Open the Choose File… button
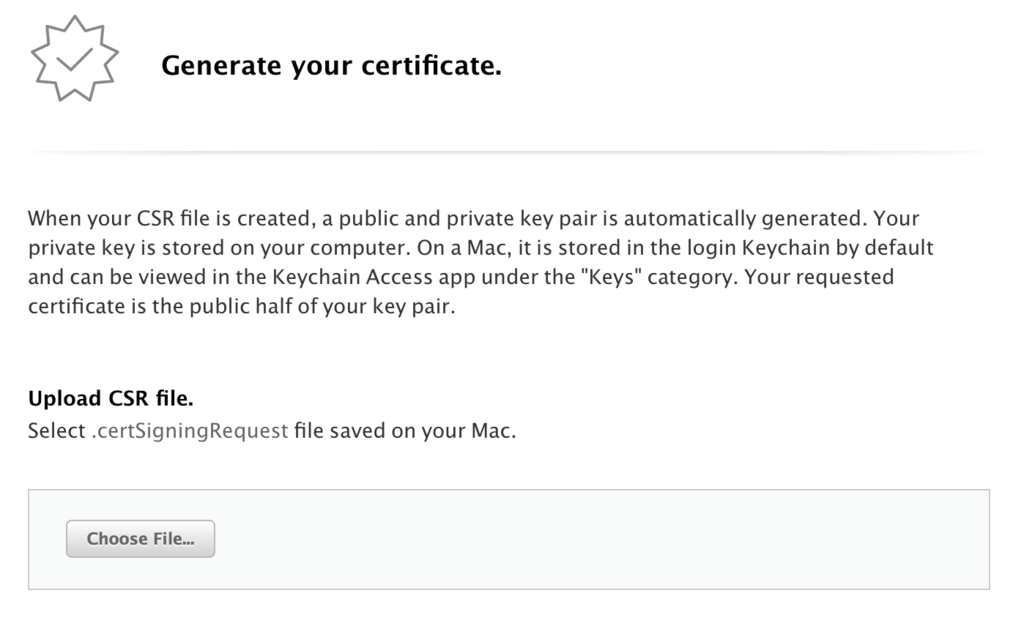The height and width of the screenshot is (631, 1024). click(140, 539)
